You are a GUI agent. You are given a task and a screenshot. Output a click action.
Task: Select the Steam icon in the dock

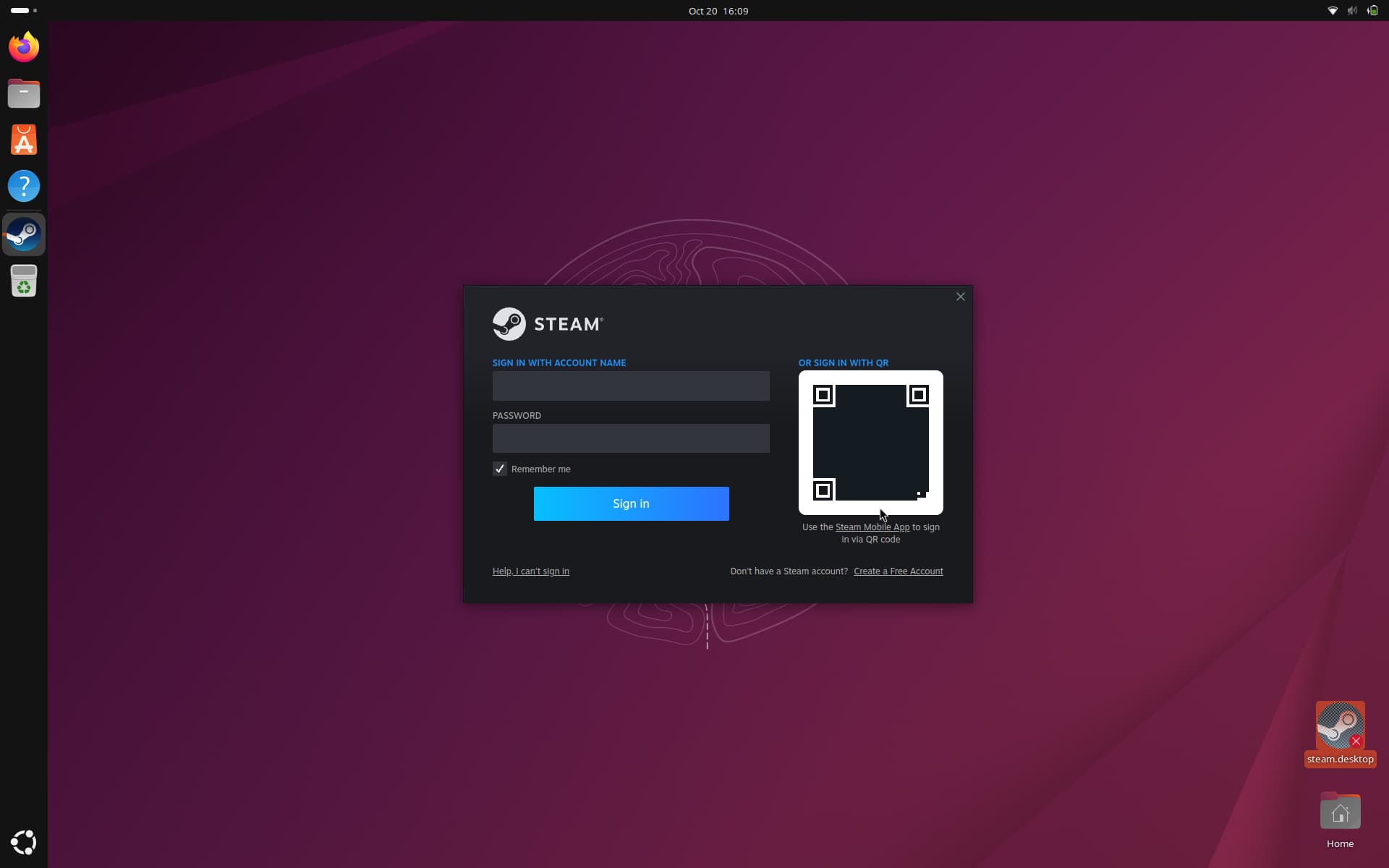pos(24,234)
